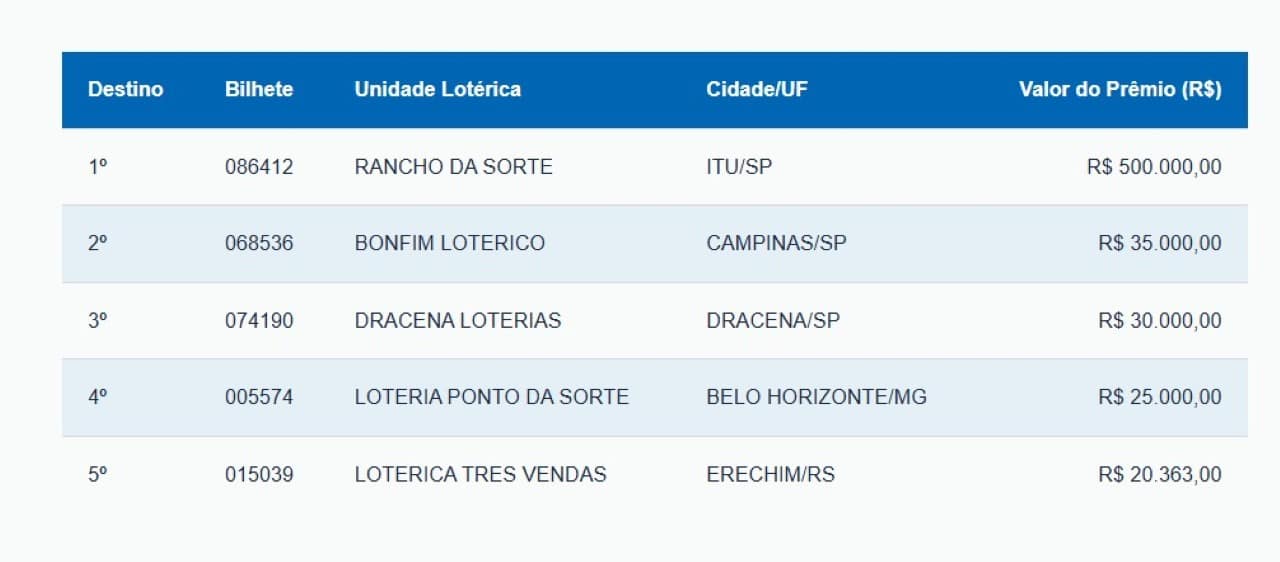The height and width of the screenshot is (562, 1280).
Task: Click the Destino column header
Action: tap(125, 89)
